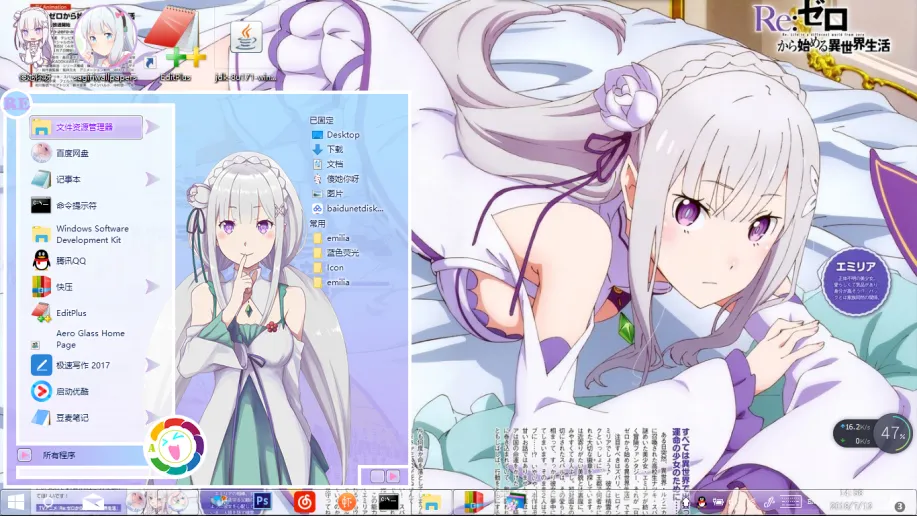Screen dimensions: 917x516
Task: Click the Windows Start button
Action: [x=17, y=501]
